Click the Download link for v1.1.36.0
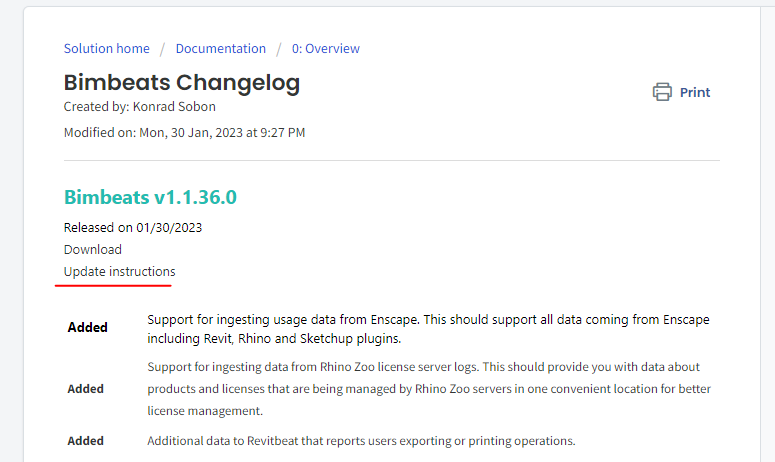This screenshot has height=462, width=775. [x=92, y=250]
